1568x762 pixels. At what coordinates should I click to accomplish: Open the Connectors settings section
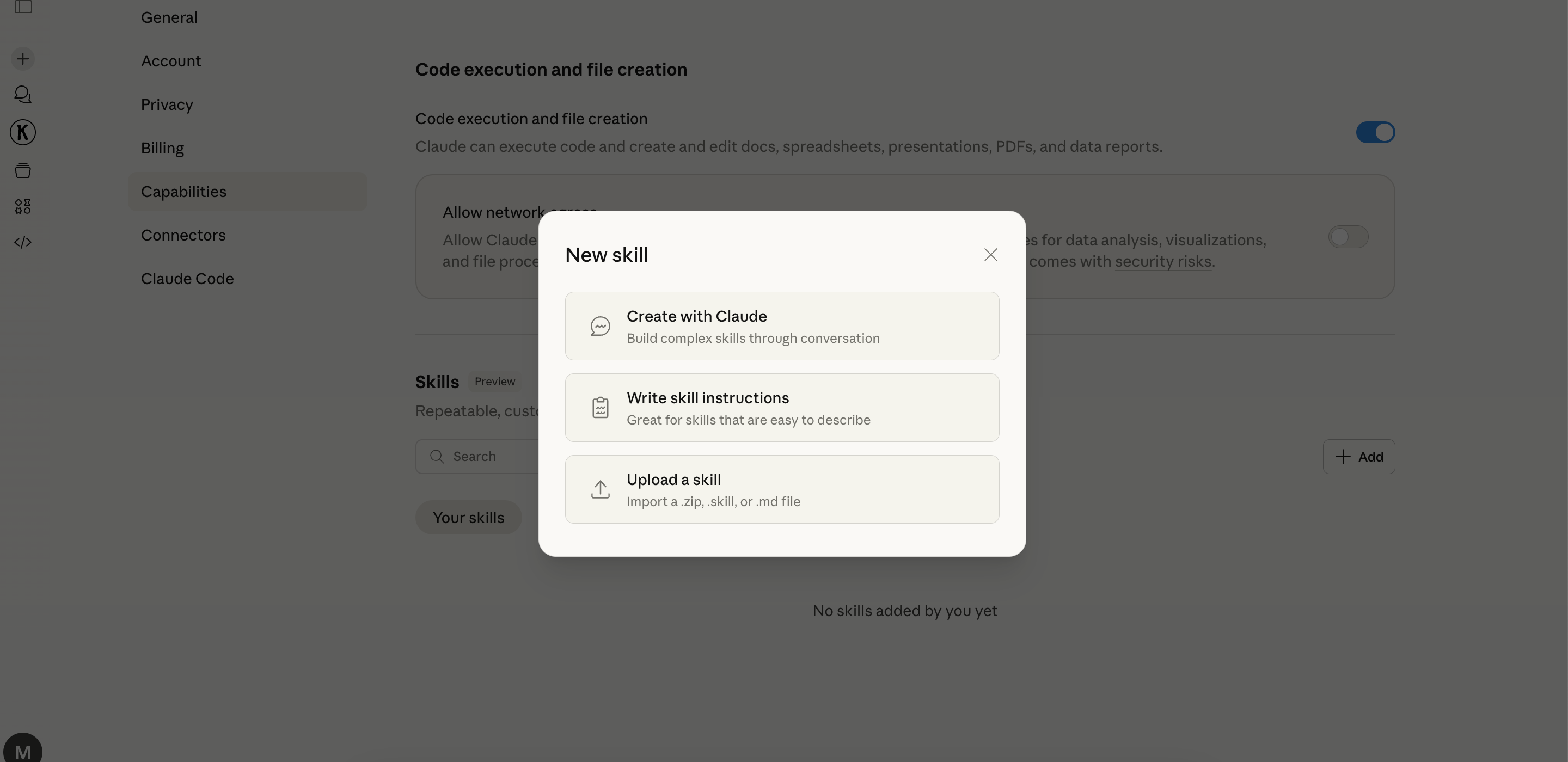tap(183, 236)
